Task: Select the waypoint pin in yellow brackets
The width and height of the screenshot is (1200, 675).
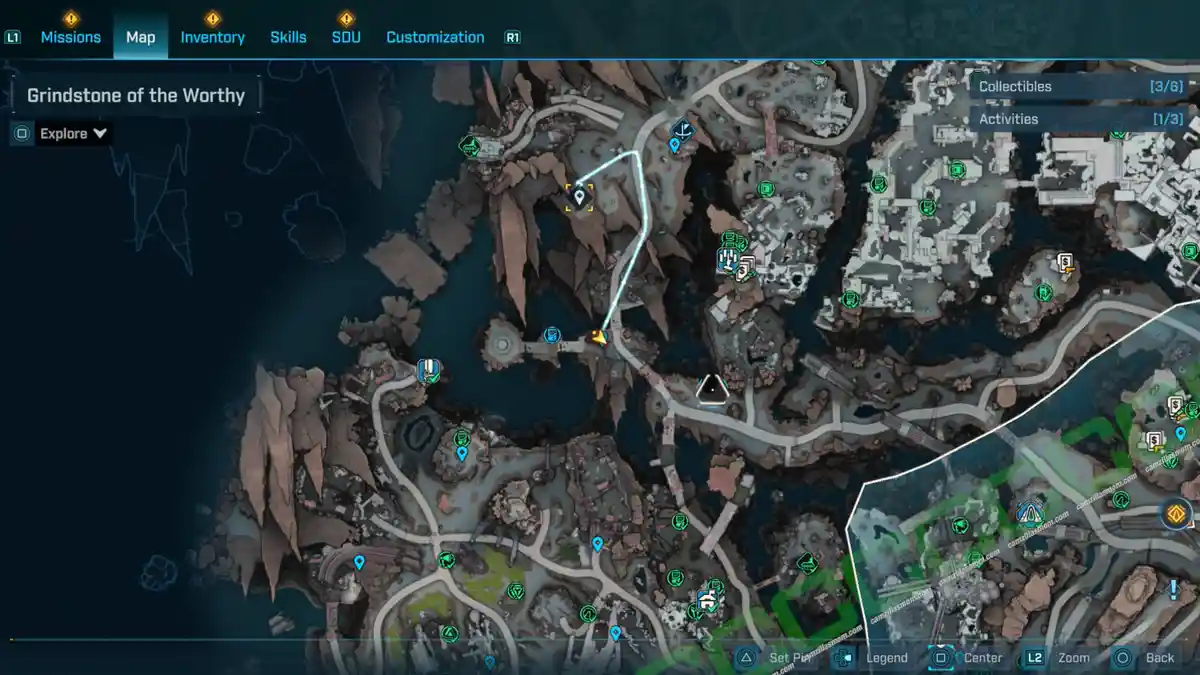Action: [579, 197]
